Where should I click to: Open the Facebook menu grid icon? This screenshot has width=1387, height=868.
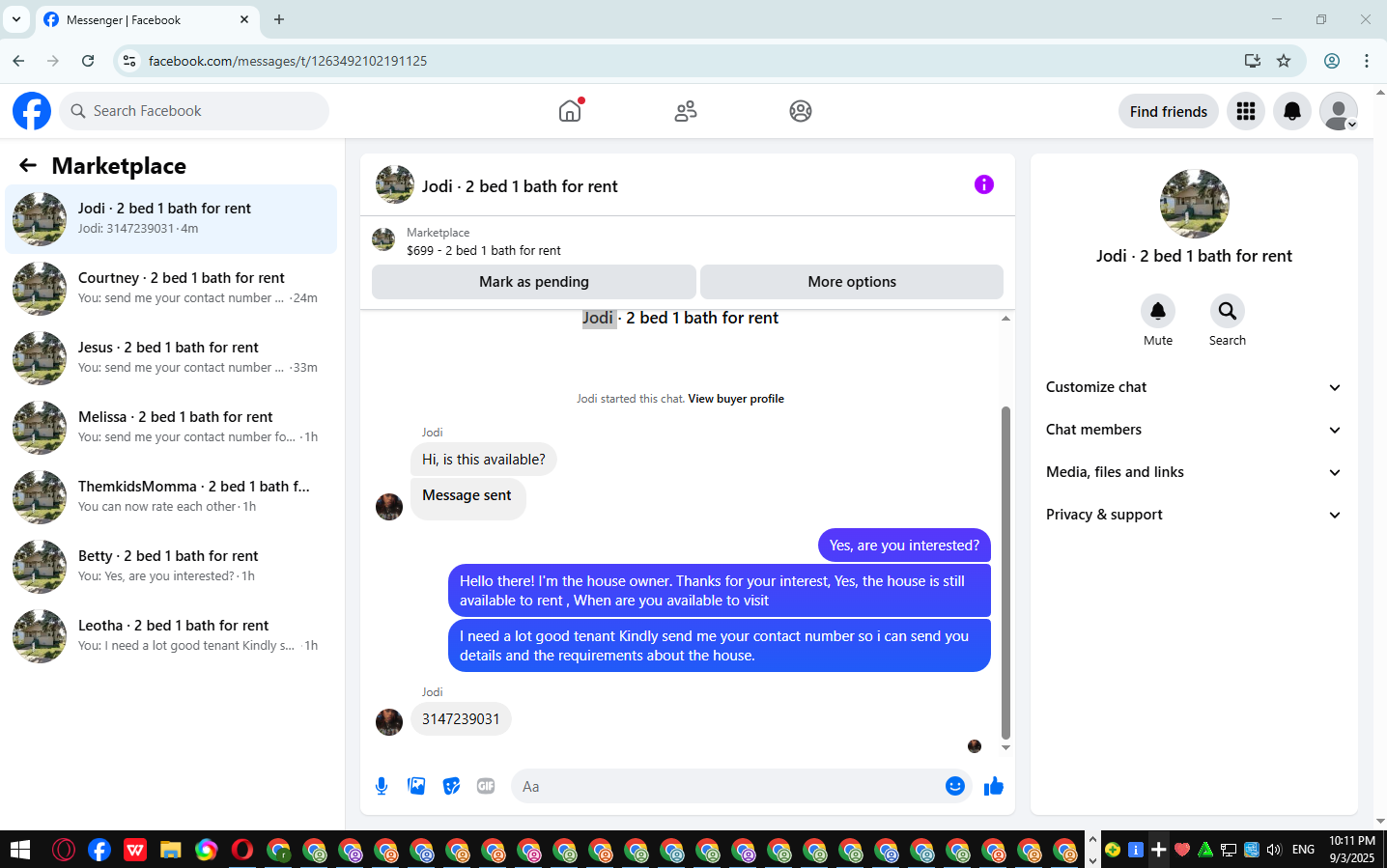click(1246, 111)
